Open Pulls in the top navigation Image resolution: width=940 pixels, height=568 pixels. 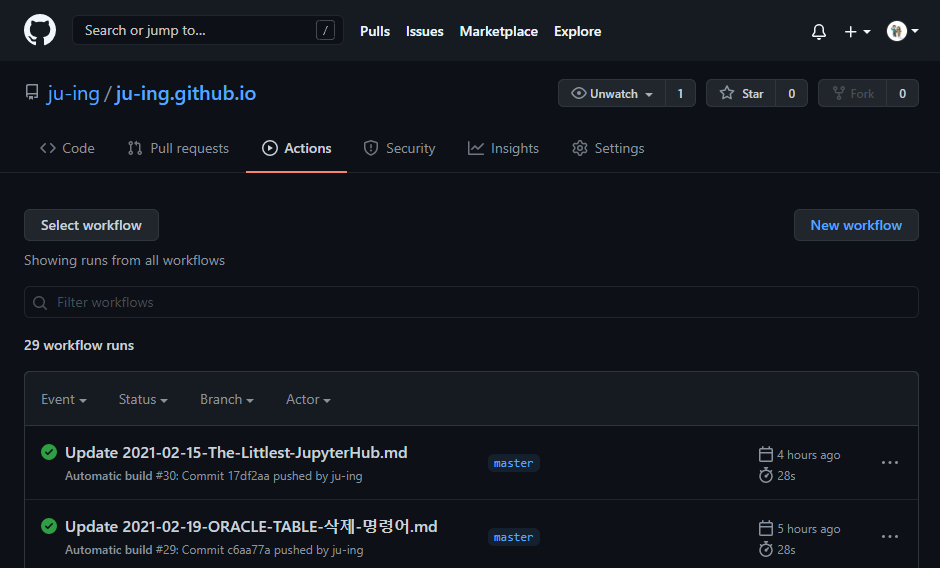(x=375, y=31)
